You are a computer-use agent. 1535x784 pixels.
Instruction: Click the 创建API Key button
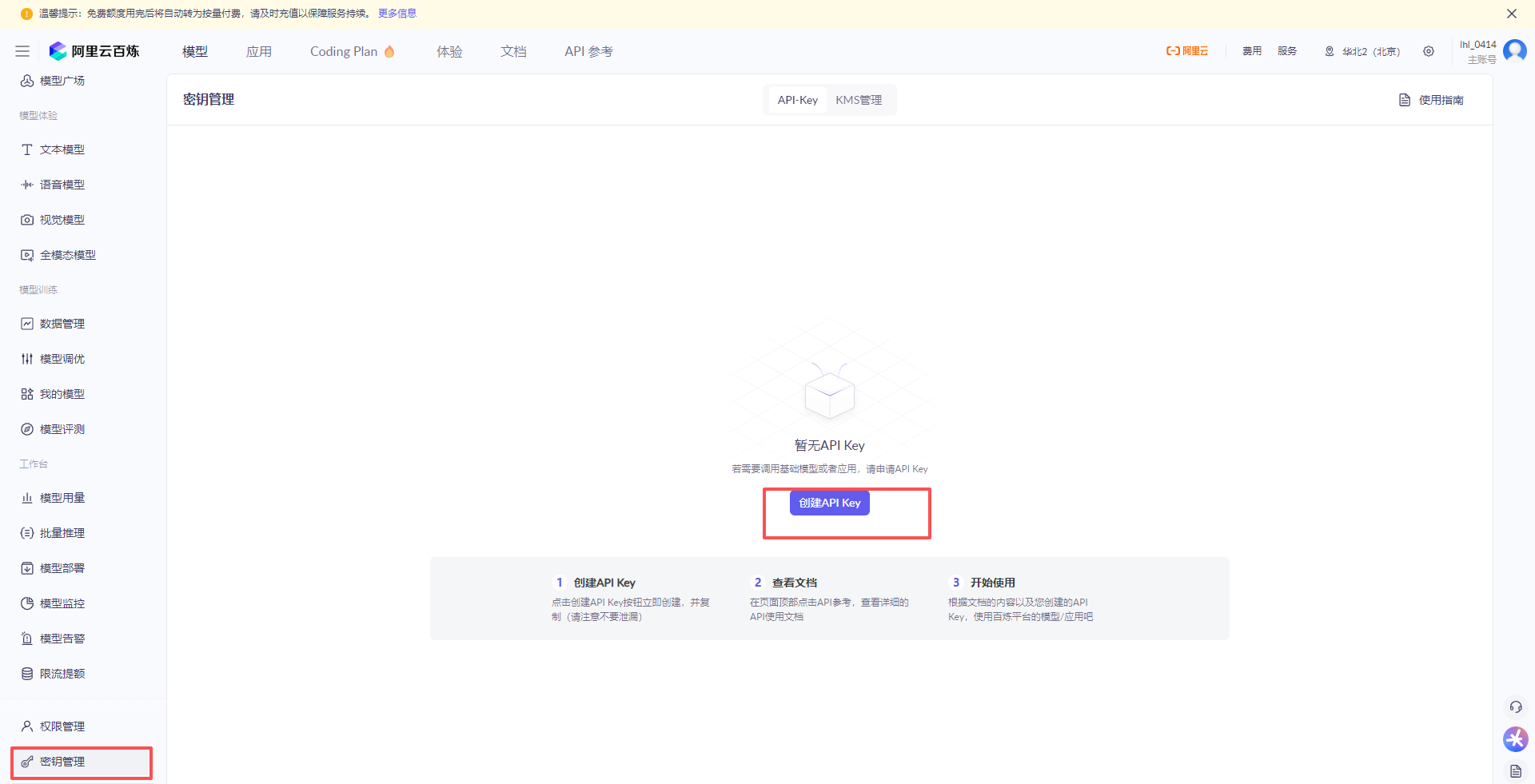coord(830,503)
